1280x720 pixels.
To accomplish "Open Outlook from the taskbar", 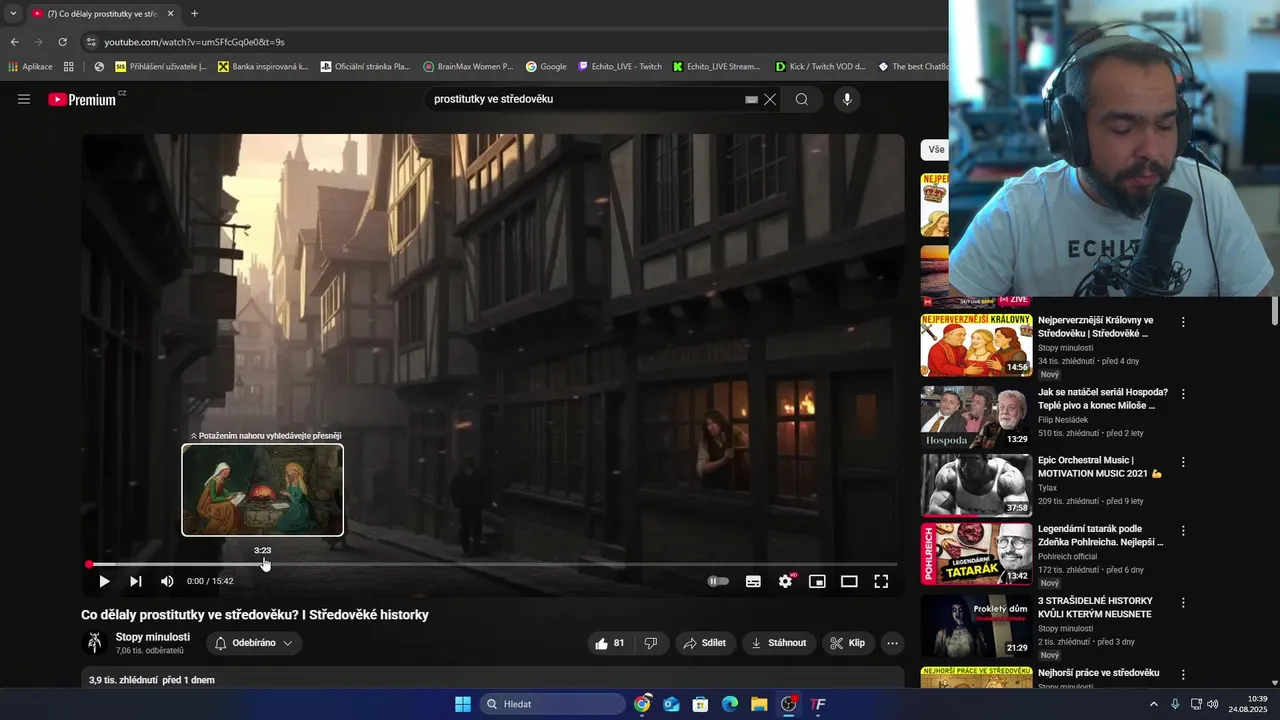I will point(671,704).
